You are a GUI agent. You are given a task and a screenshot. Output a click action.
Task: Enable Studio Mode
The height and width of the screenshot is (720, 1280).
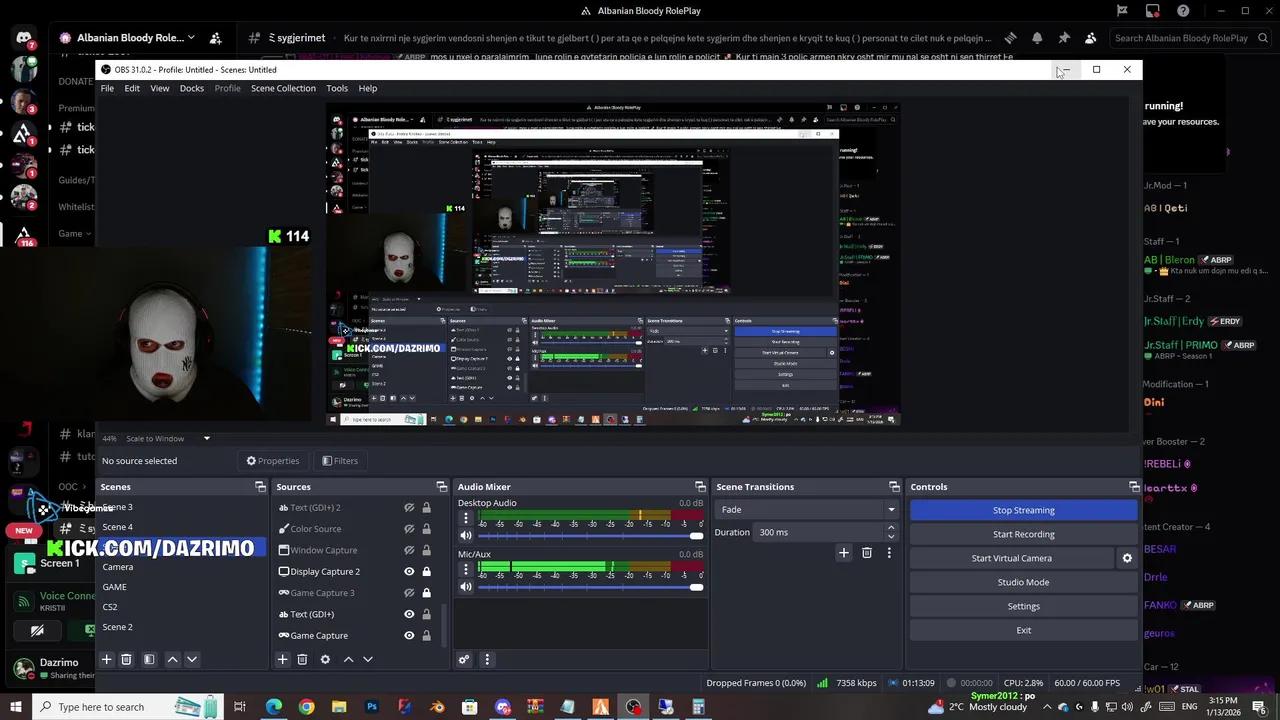[x=1023, y=581]
